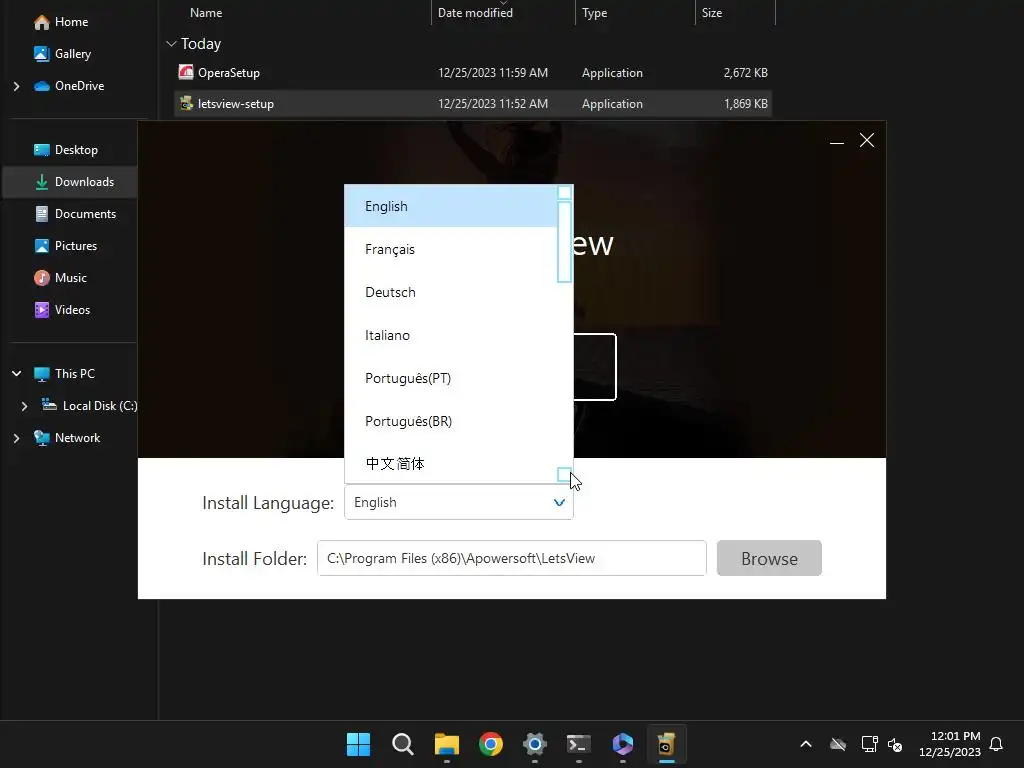
Task: Pick Deutsch as install language
Action: pyautogui.click(x=451, y=293)
